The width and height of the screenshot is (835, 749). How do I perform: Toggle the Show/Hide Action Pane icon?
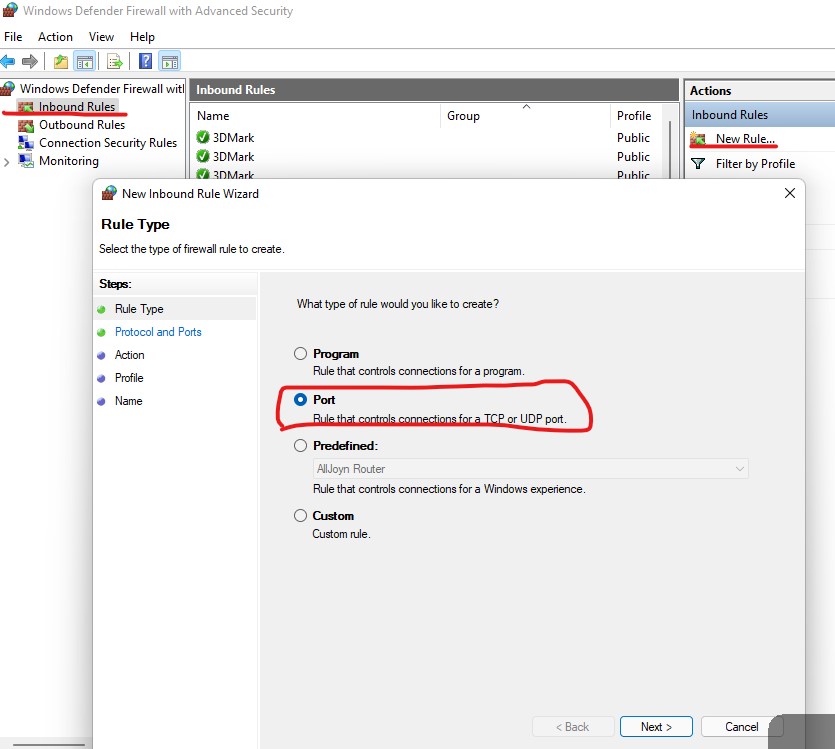tap(170, 62)
